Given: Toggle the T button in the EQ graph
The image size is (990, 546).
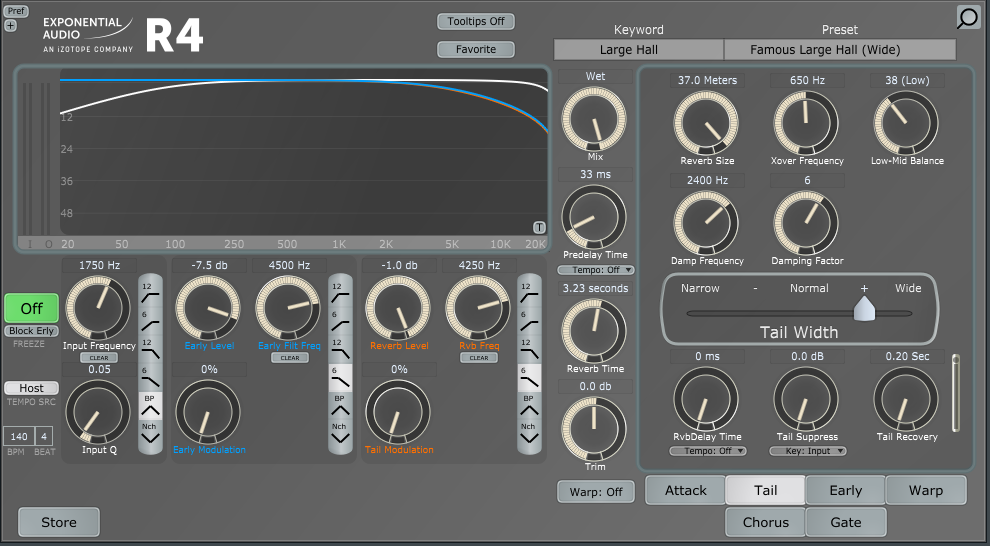Looking at the screenshot, I should [x=539, y=227].
